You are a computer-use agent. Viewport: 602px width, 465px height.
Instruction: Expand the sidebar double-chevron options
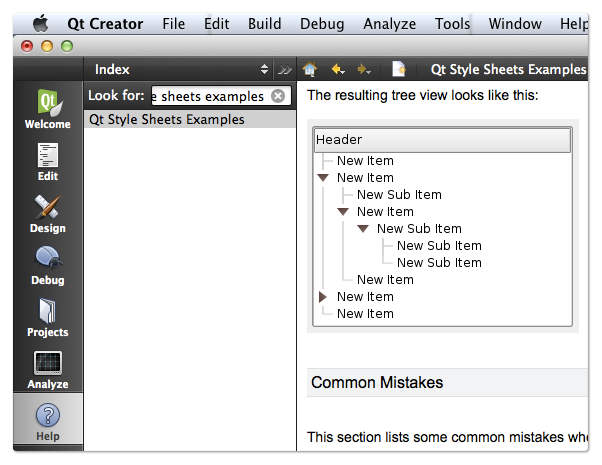pyautogui.click(x=285, y=70)
